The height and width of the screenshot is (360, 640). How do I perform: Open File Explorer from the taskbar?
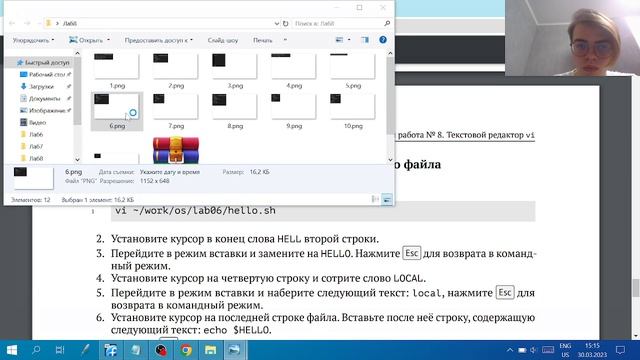click(210, 350)
